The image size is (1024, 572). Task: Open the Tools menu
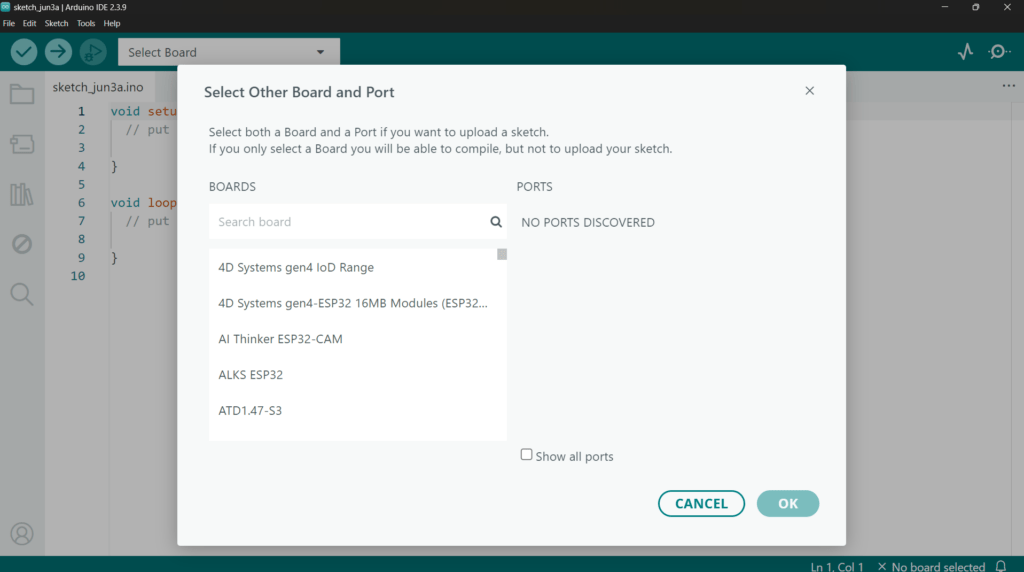point(86,24)
